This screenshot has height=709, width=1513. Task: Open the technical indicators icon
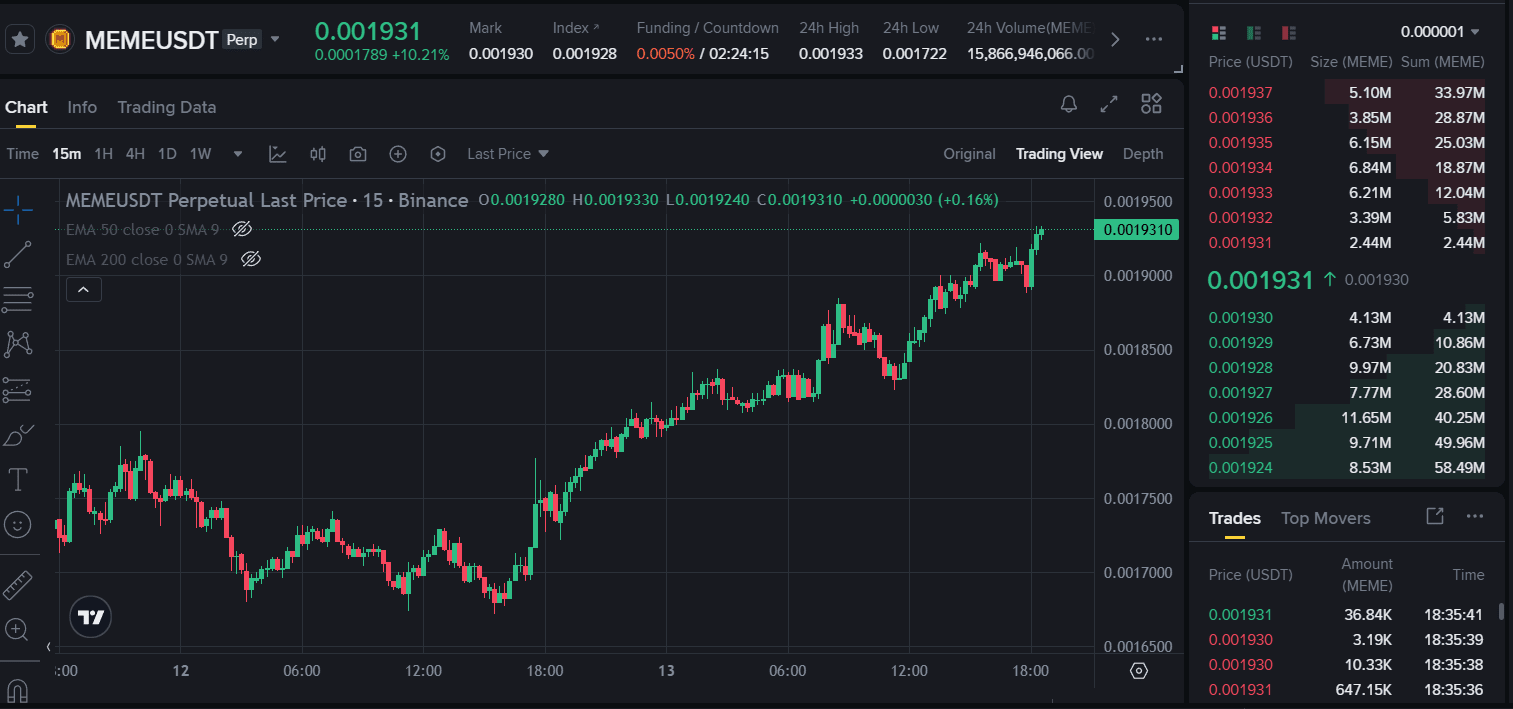[x=278, y=154]
